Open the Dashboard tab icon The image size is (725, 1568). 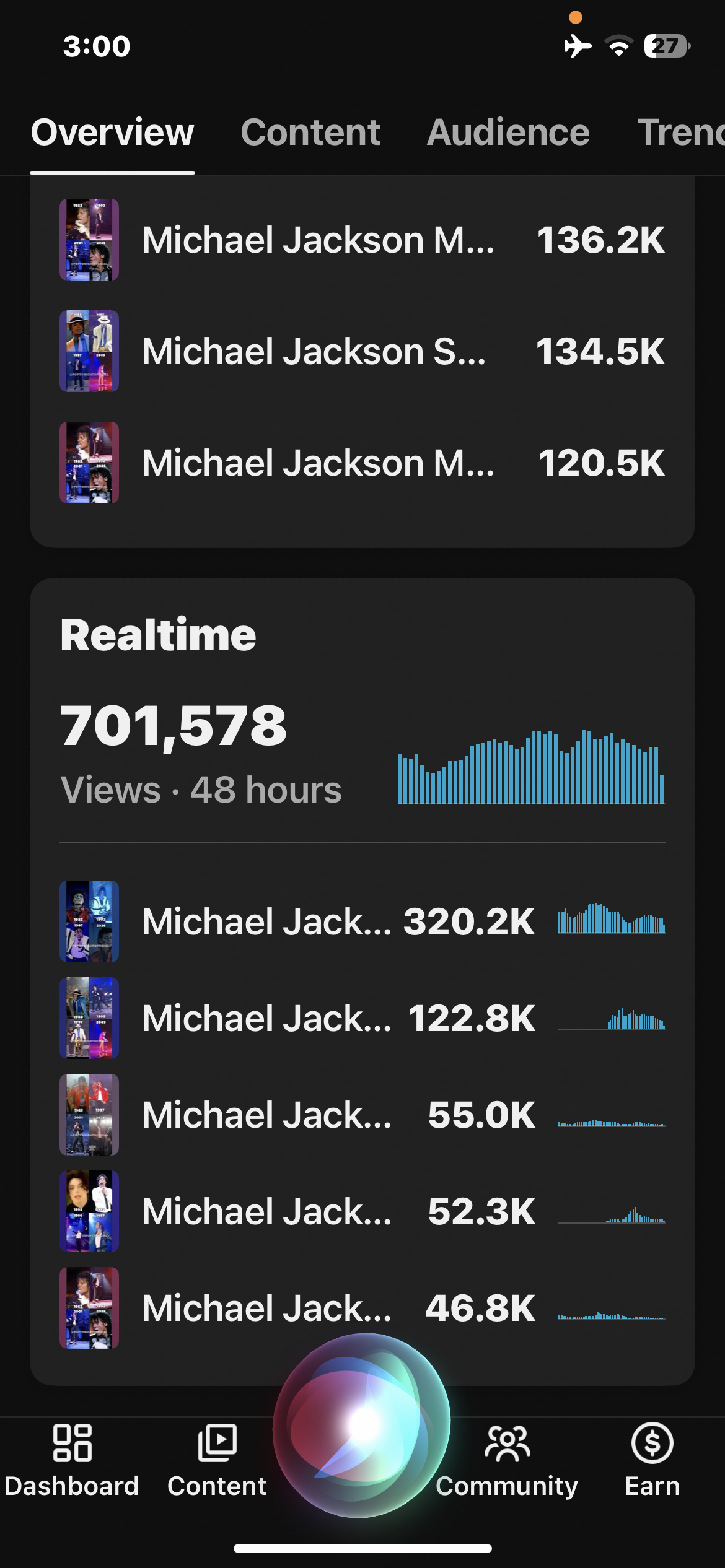tap(72, 1442)
